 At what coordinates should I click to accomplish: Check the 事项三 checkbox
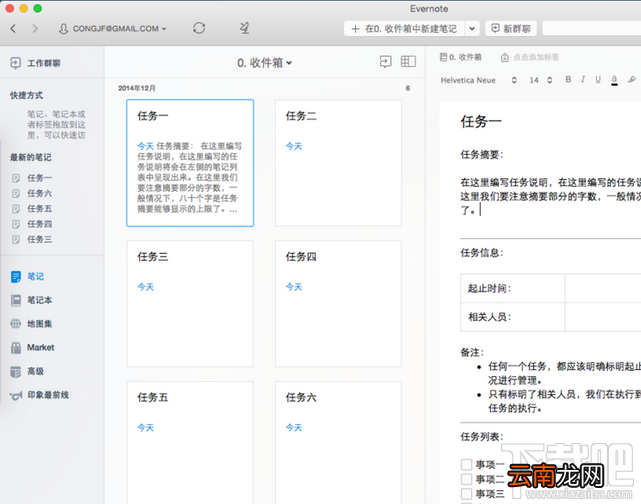click(x=466, y=493)
